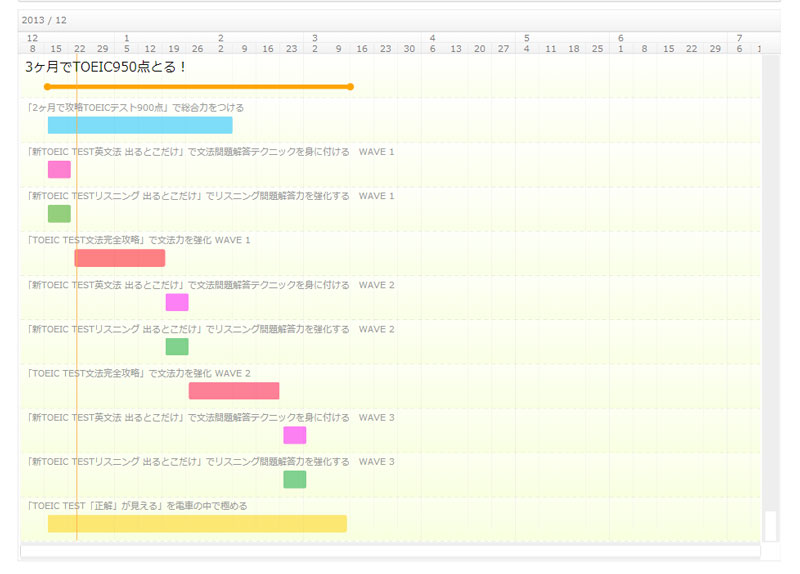Click the yellow 「正解」が見える task bar
The image size is (800, 574).
(197, 523)
